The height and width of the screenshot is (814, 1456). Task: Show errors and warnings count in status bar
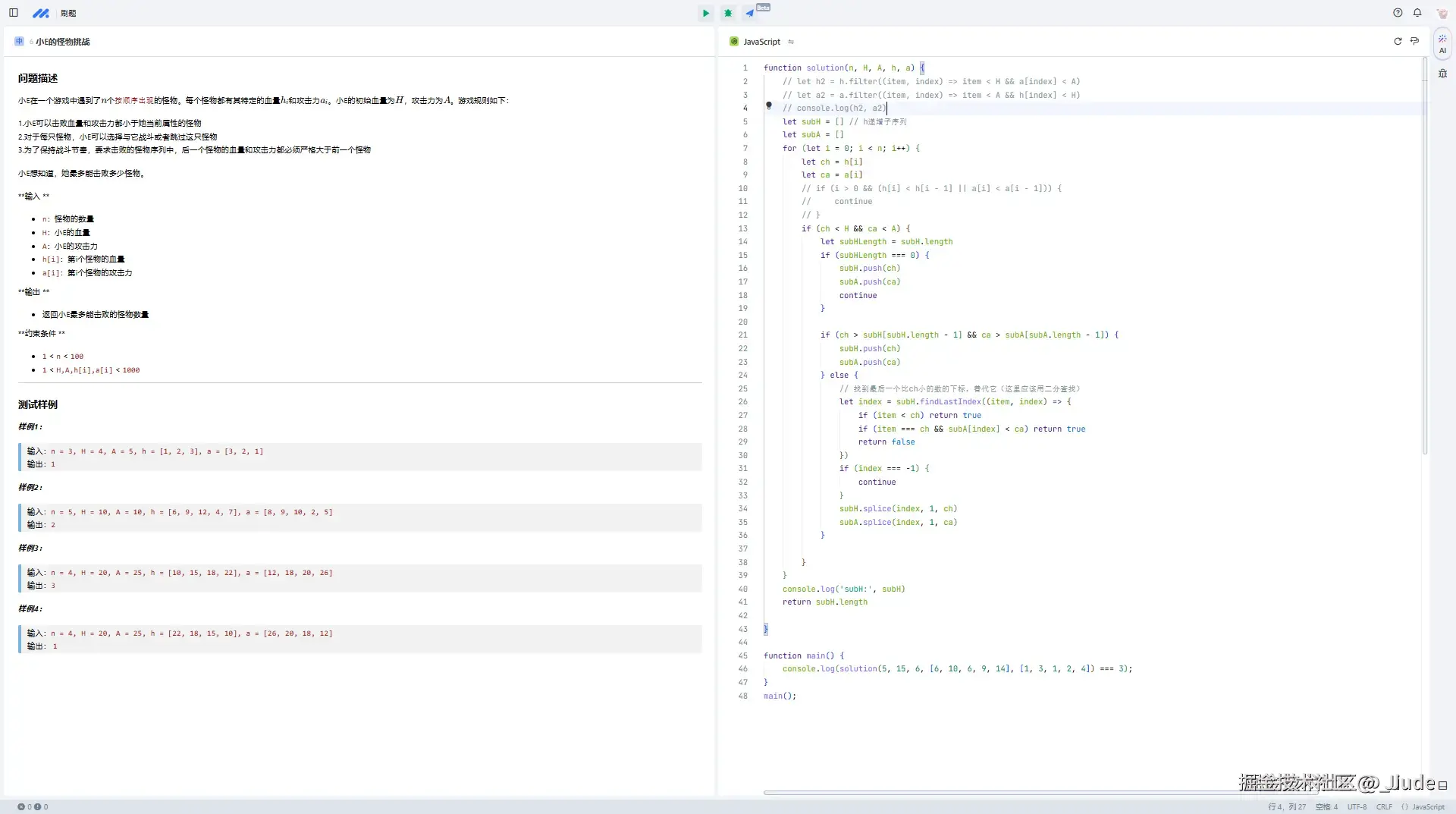(33, 806)
